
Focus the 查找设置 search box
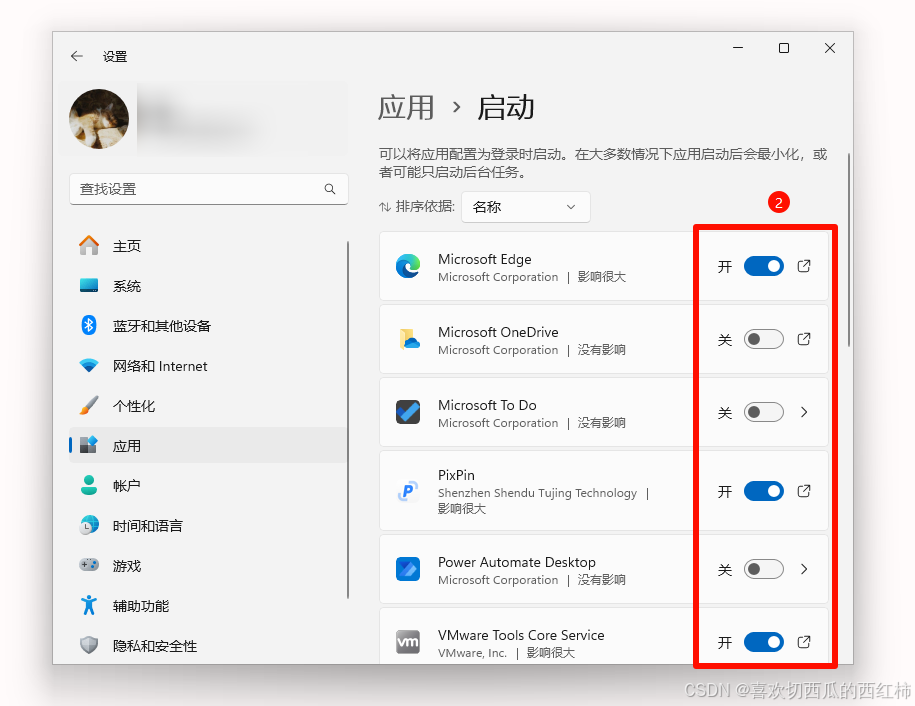pyautogui.click(x=208, y=189)
